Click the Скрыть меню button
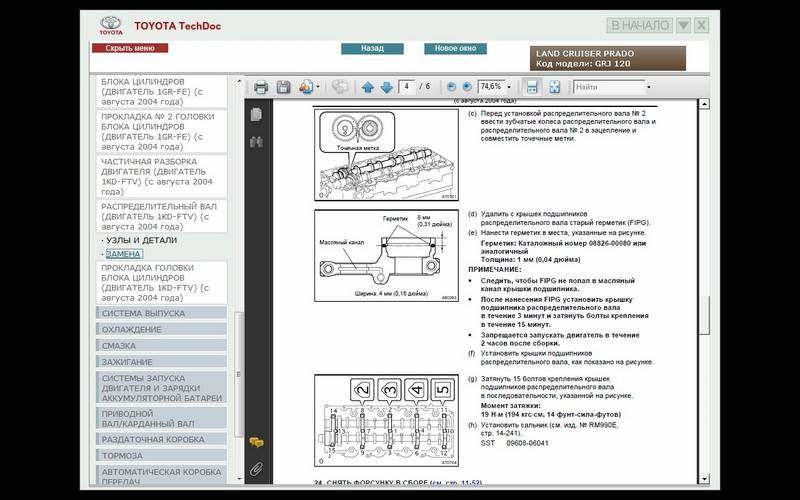The width and height of the screenshot is (800, 500). click(x=130, y=48)
